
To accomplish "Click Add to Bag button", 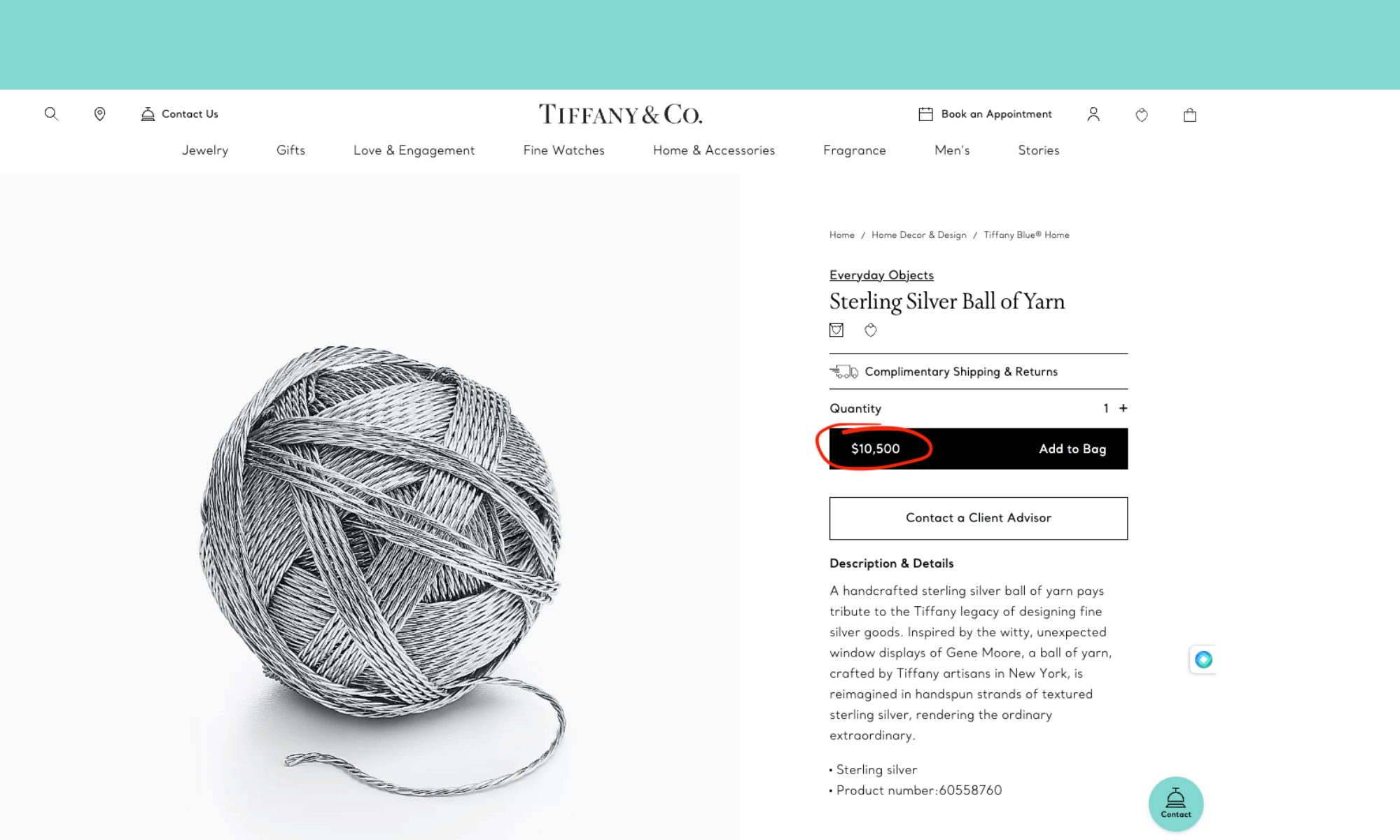I will 1072,448.
